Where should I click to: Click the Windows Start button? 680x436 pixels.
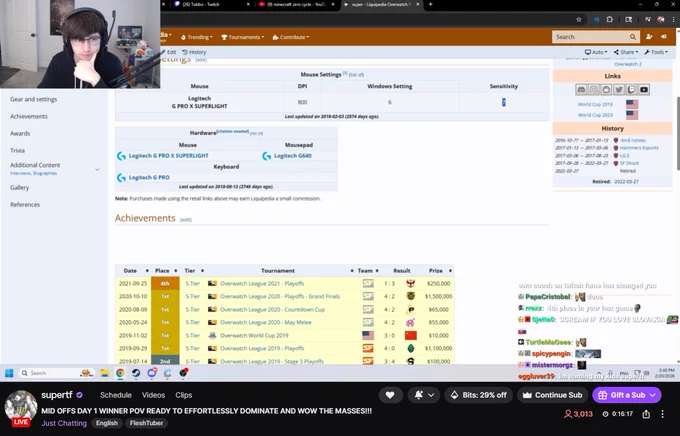9,373
